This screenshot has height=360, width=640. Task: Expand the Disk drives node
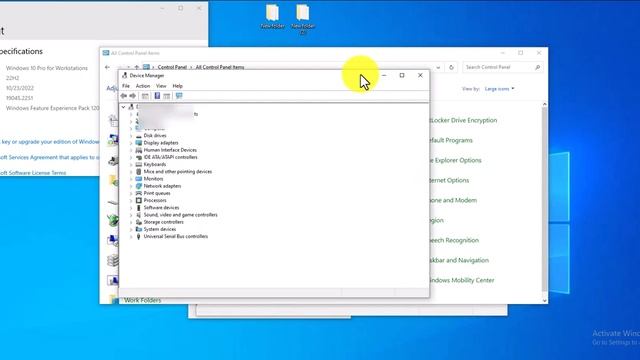point(131,136)
